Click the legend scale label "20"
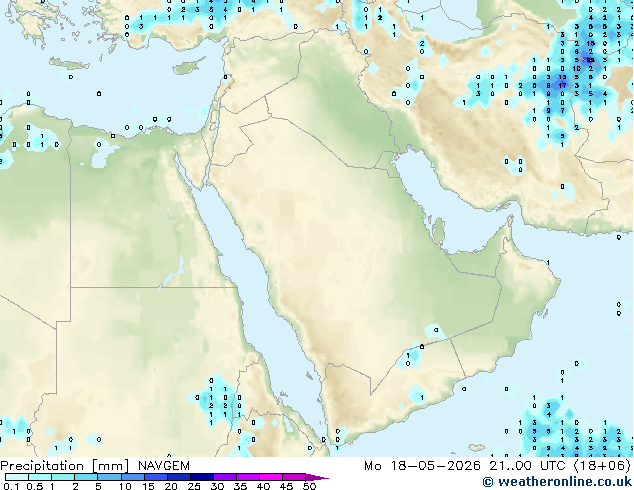Screen dimensions: 634x490 tap(171, 486)
